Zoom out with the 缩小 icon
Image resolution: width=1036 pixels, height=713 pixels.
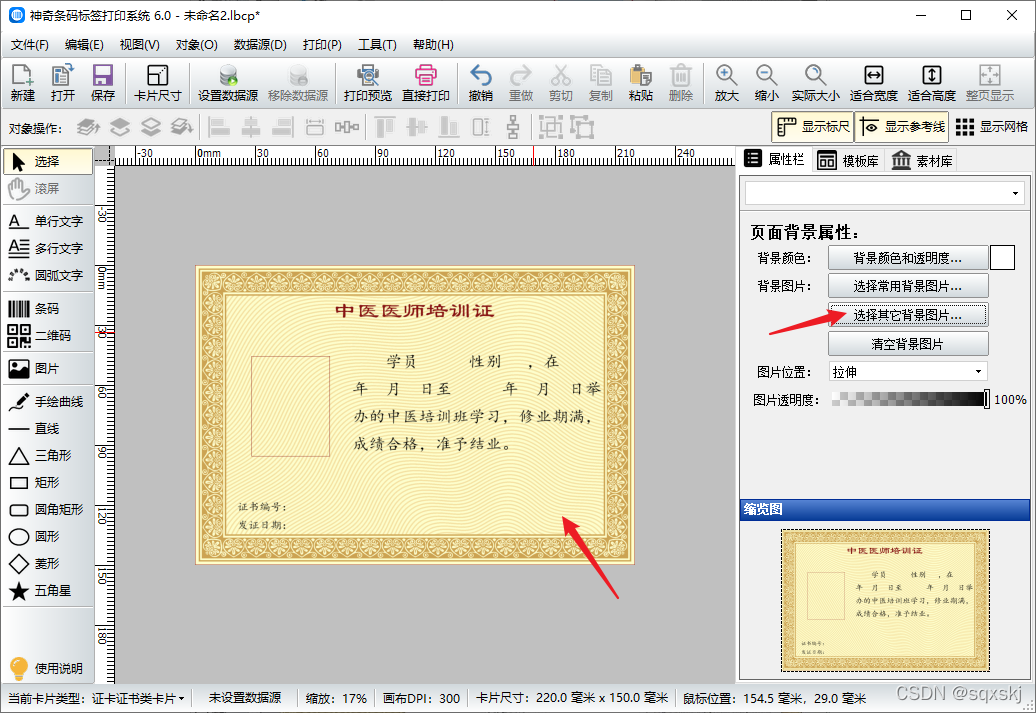(x=766, y=83)
